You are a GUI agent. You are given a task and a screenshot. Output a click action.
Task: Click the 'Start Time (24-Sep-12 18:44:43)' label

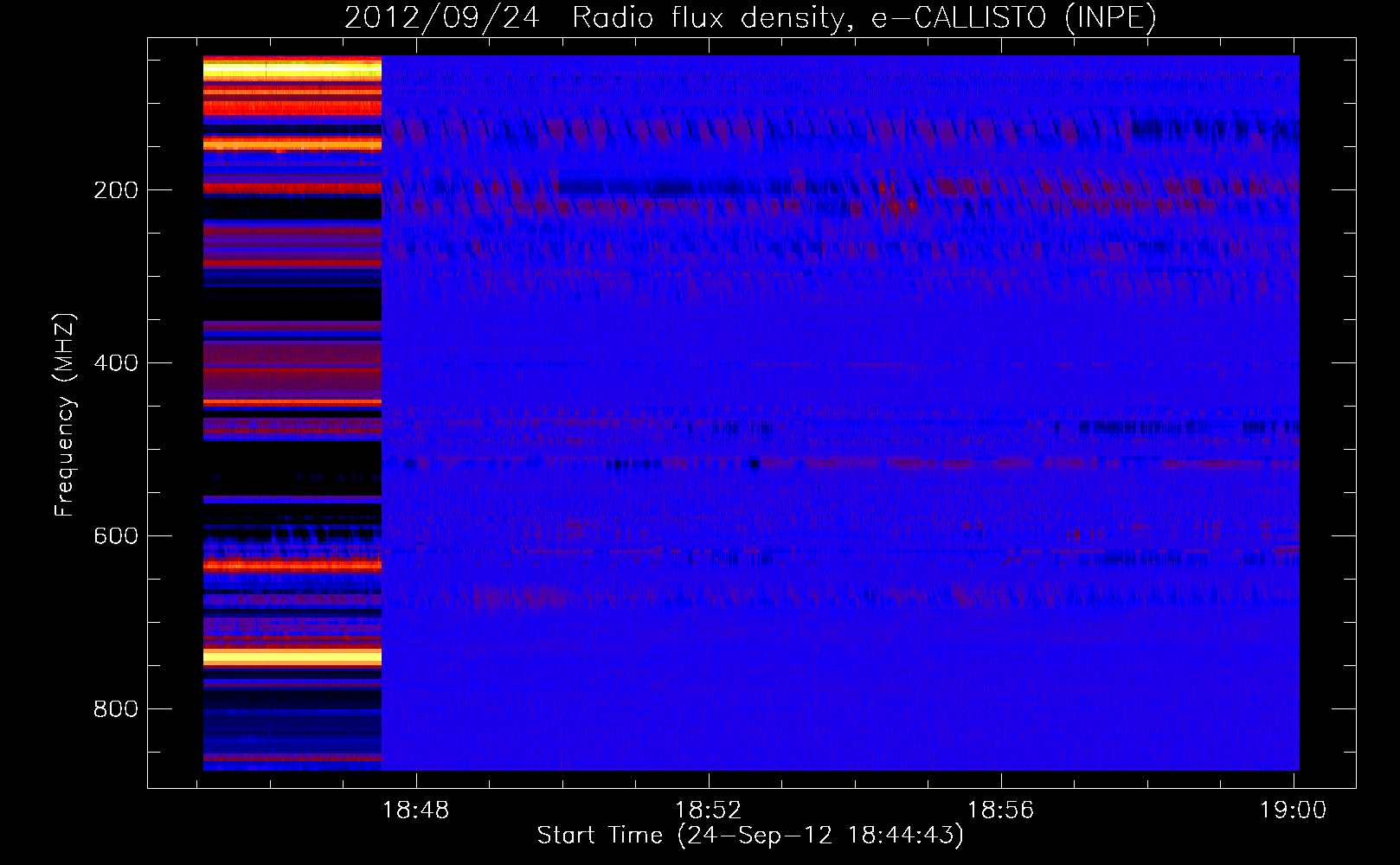tap(750, 836)
